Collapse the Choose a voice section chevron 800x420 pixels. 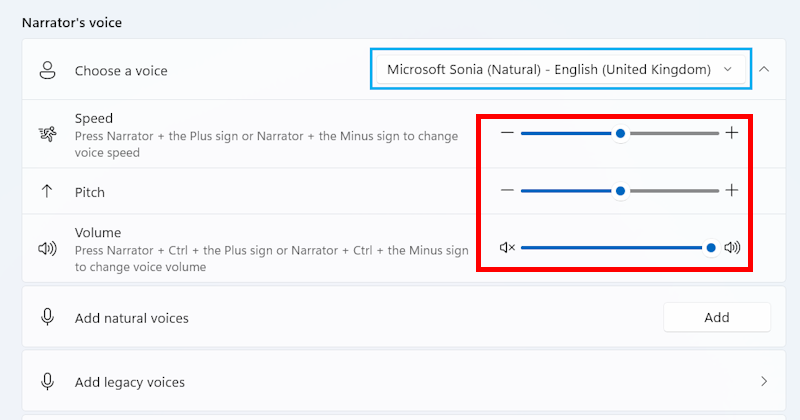(764, 69)
